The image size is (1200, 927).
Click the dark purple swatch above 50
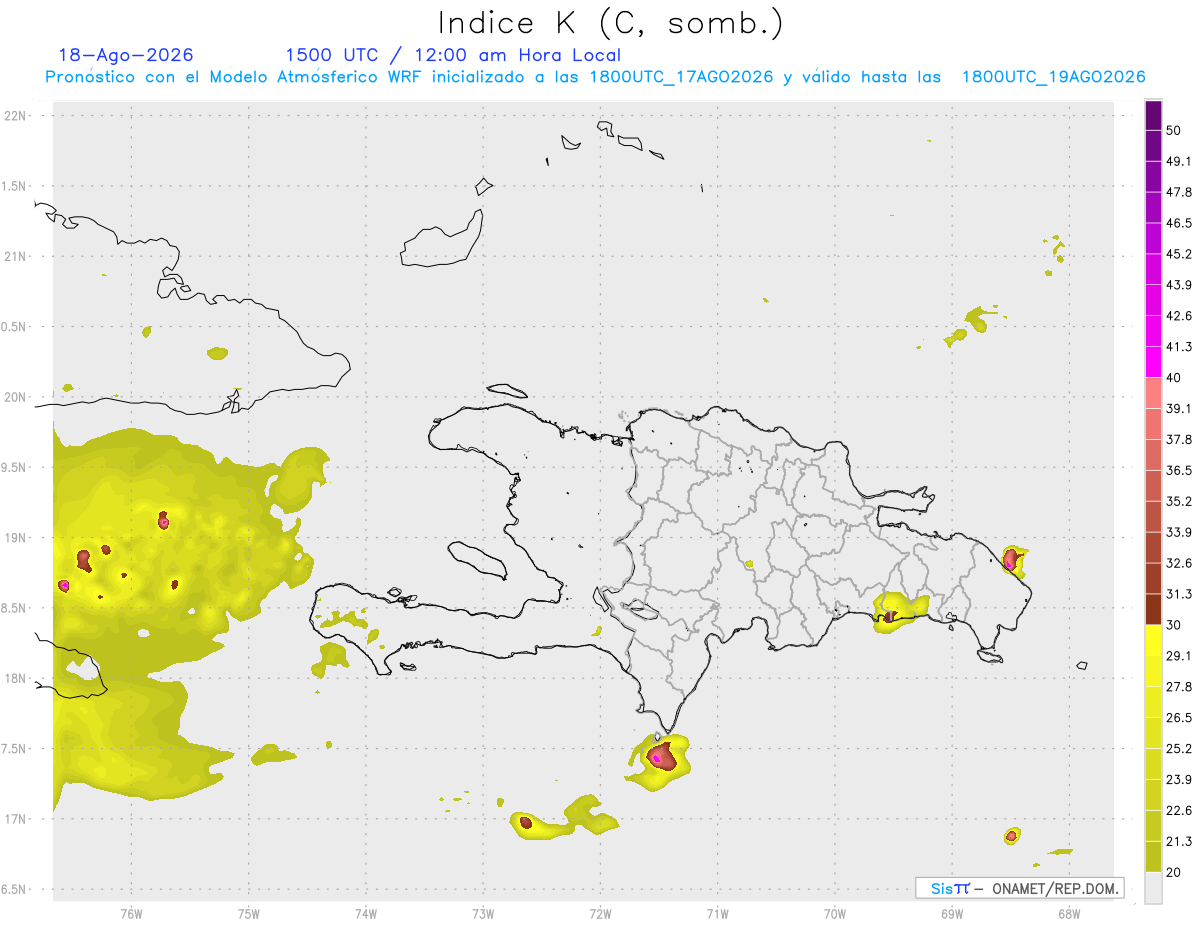point(1154,115)
